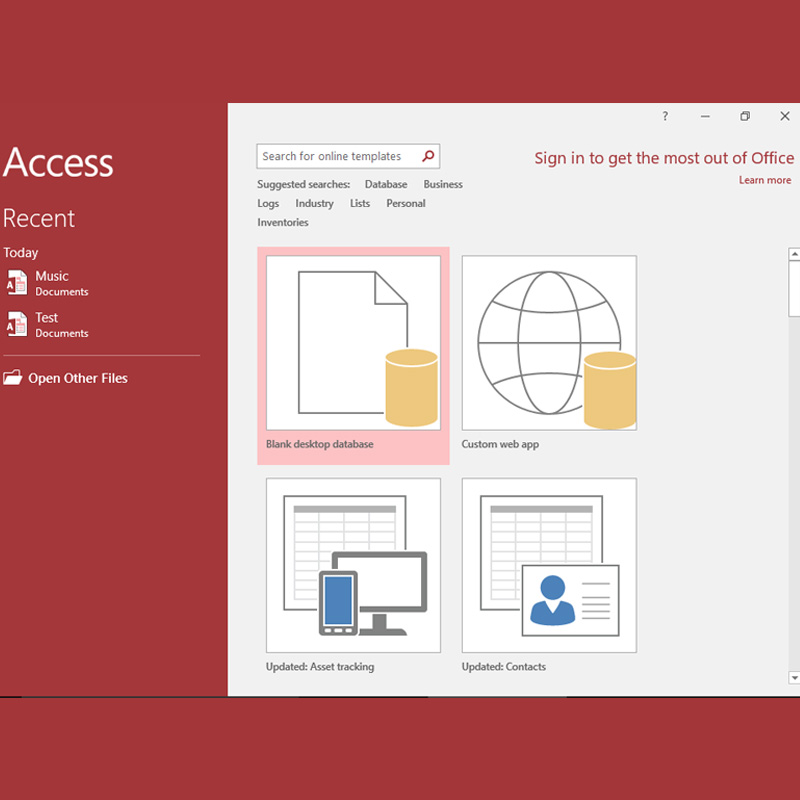Click Sign in to get the most out of Office
The image size is (800, 800).
coord(664,158)
